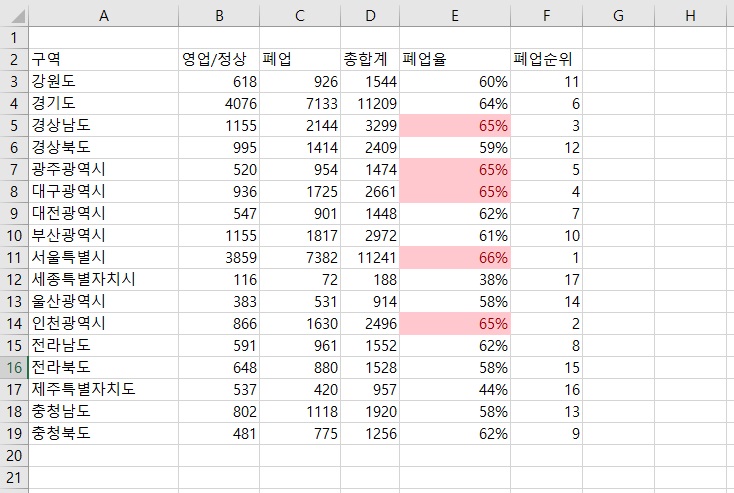Click highlighted 65% cell for 인천광역시
Screen dimensions: 734x493
click(x=455, y=324)
